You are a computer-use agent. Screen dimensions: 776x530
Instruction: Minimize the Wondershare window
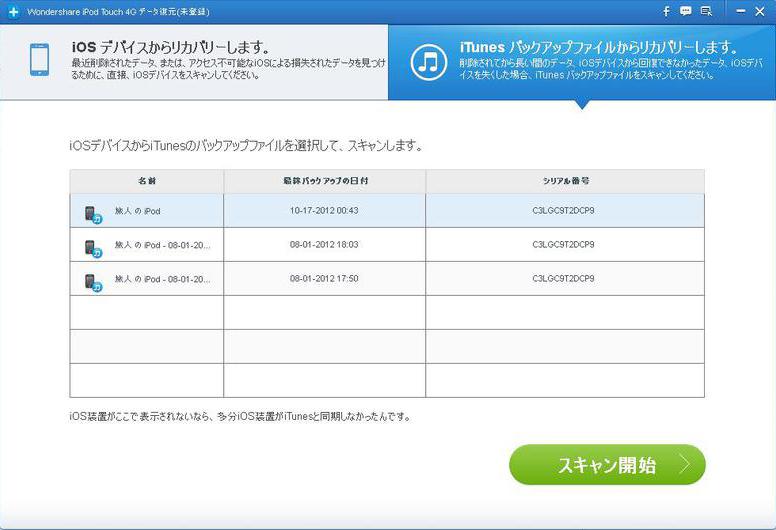(740, 11)
